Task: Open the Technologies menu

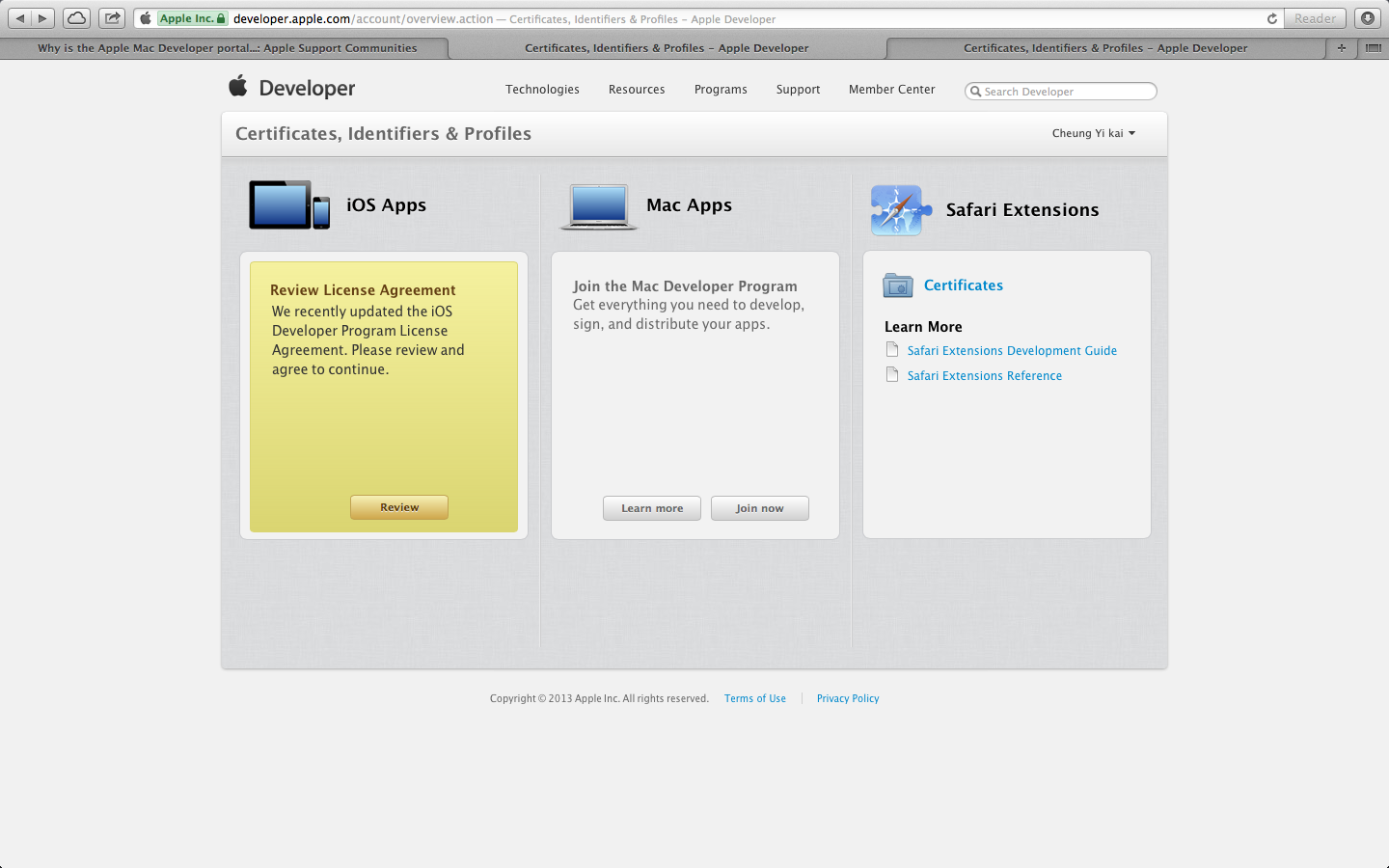Action: [542, 90]
